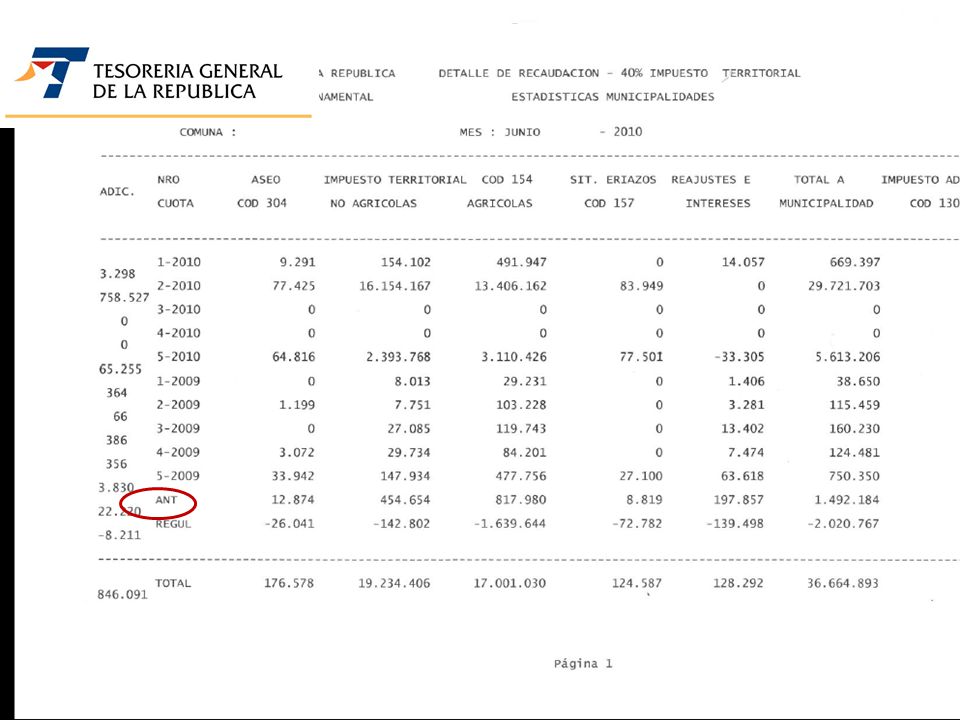Click the 'SIT. ERIAZOS' column header

pos(613,180)
